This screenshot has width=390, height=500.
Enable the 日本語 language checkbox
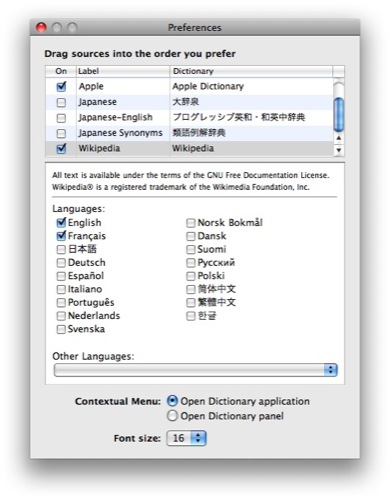61,249
